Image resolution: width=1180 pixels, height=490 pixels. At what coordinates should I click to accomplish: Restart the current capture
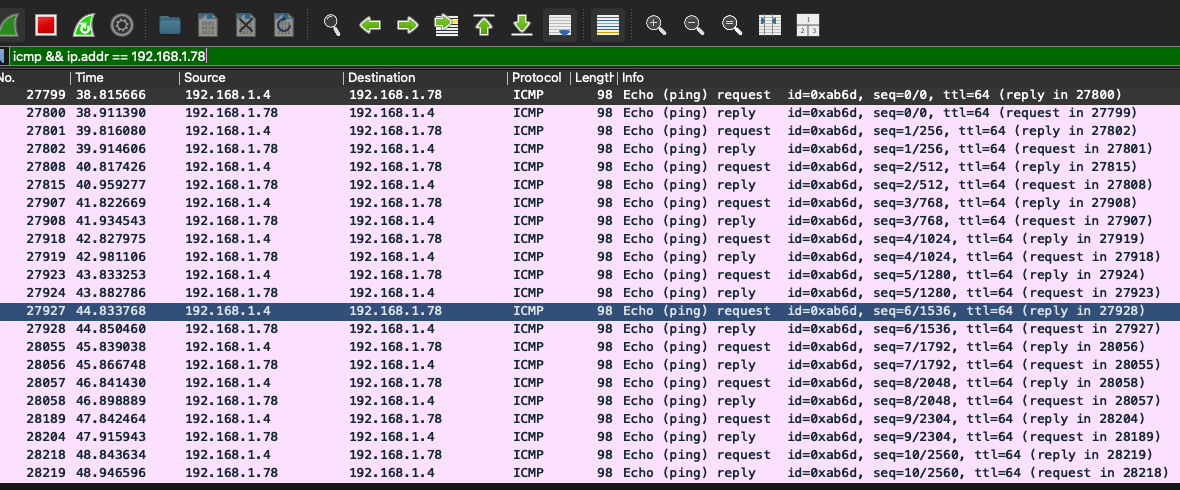pos(84,26)
